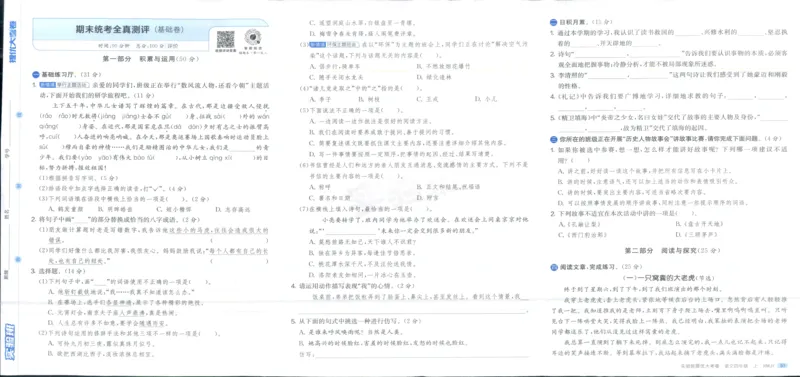Screen dimensions: 800x377
Task: Click the blue circle numbering 基础练习厅
Action: click(x=37, y=74)
